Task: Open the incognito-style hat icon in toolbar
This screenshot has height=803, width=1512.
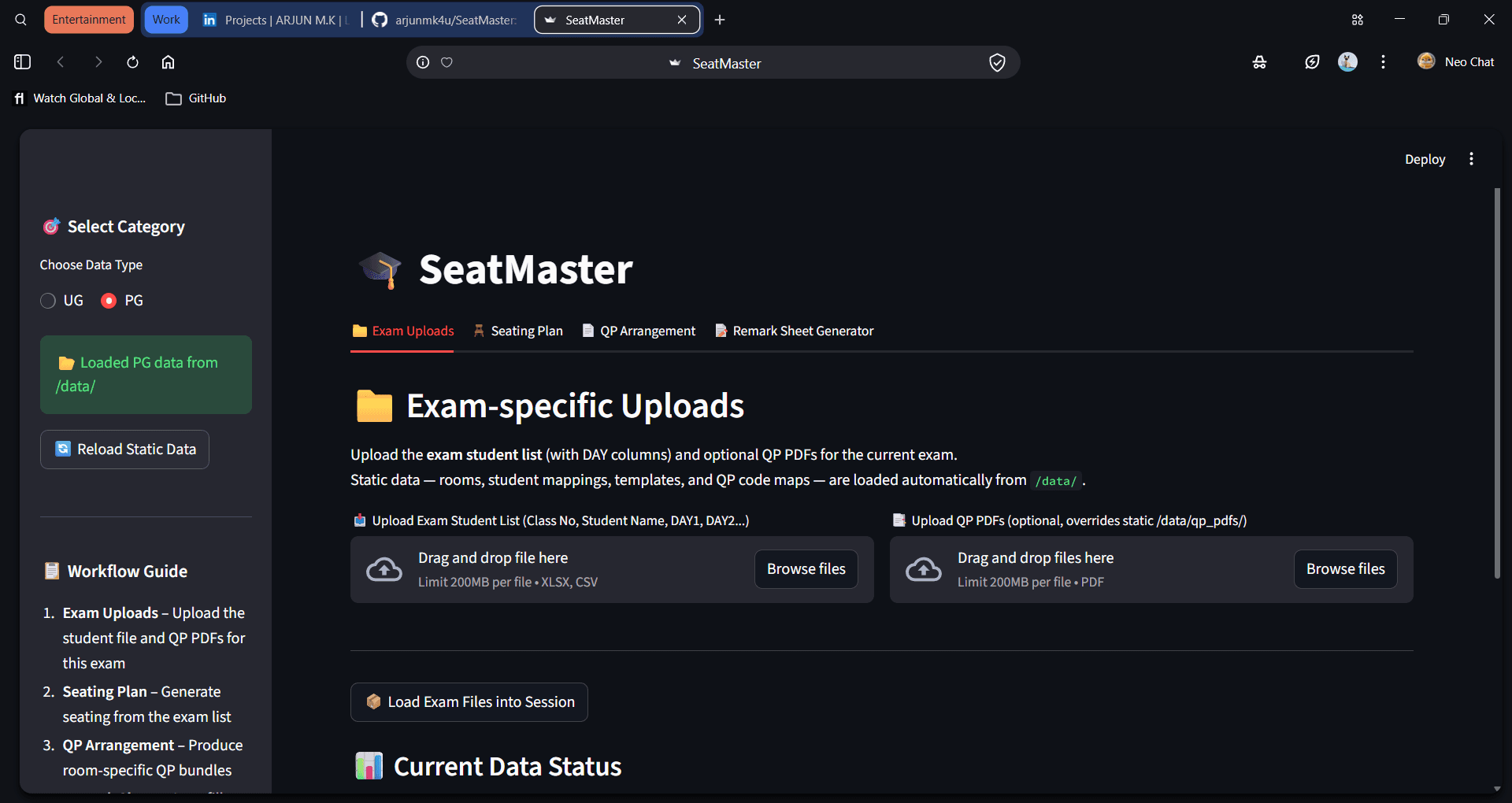Action: point(1259,62)
